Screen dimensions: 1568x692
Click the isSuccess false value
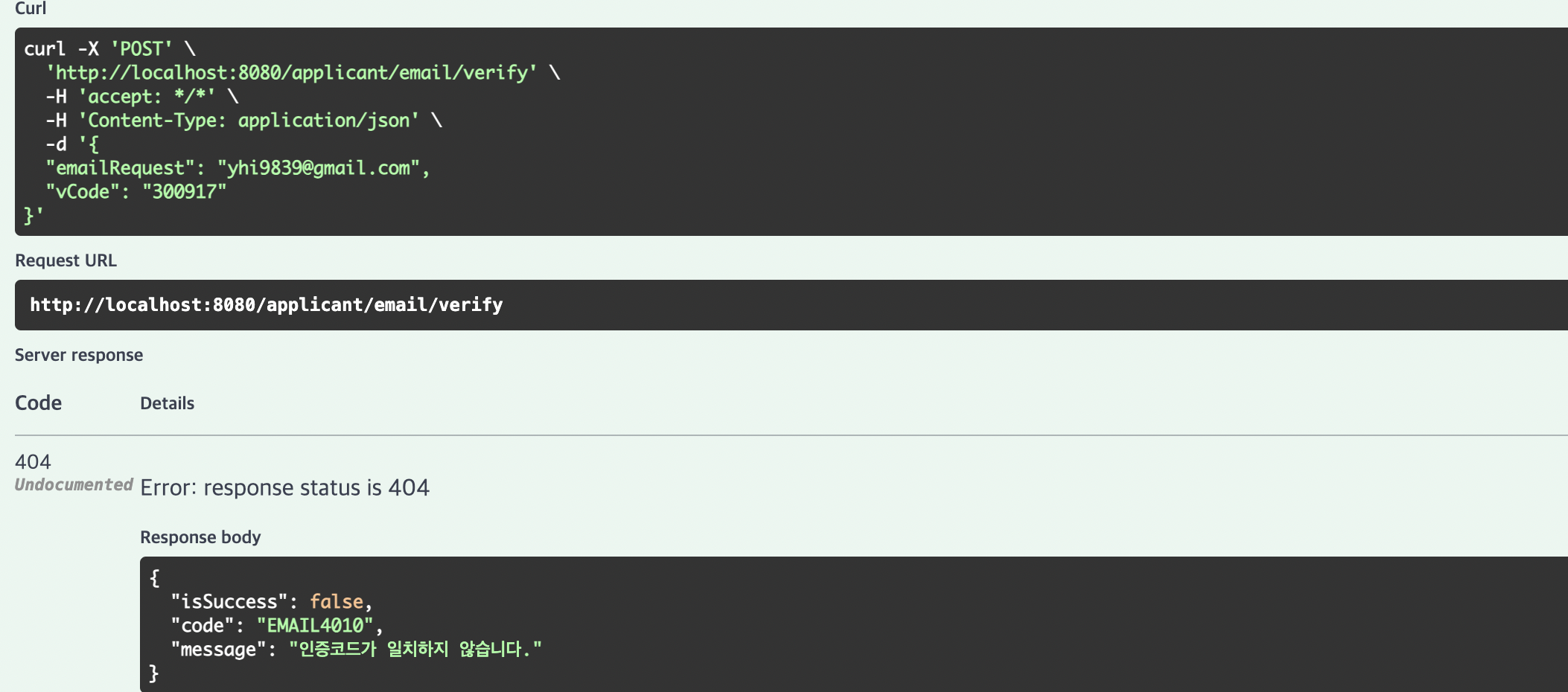[x=337, y=602]
